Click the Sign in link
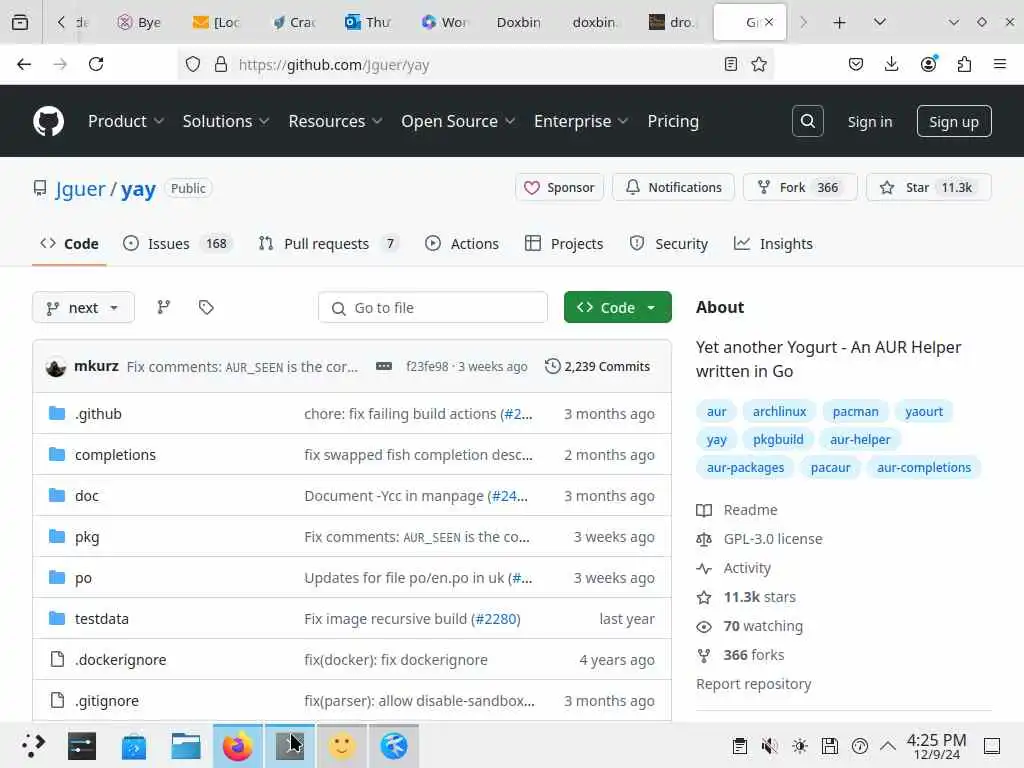This screenshot has width=1024, height=768. (870, 121)
